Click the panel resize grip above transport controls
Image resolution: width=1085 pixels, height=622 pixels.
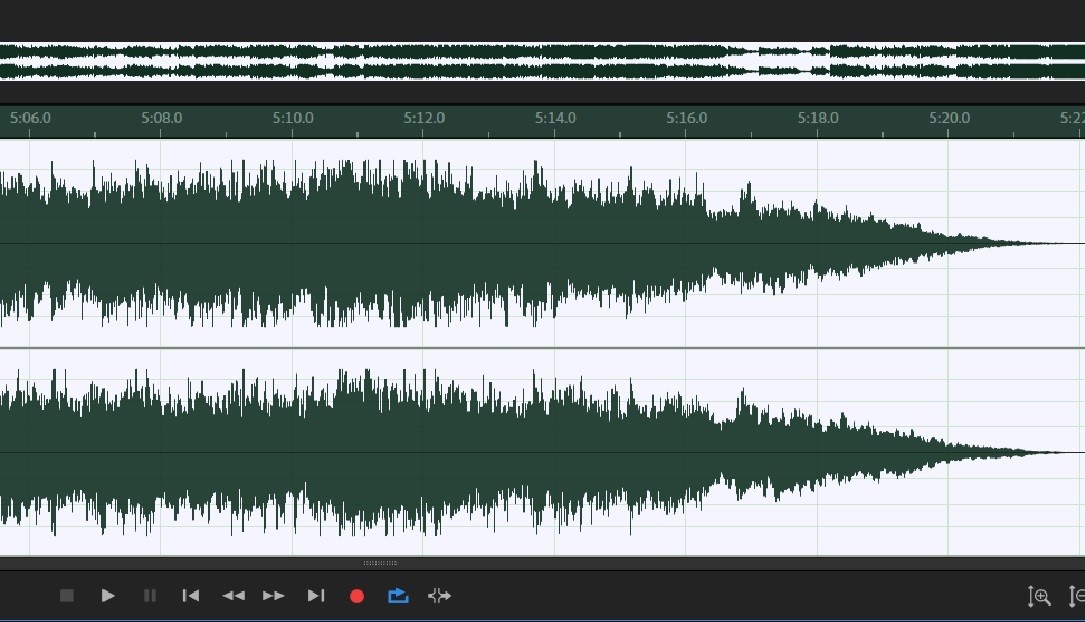(380, 563)
